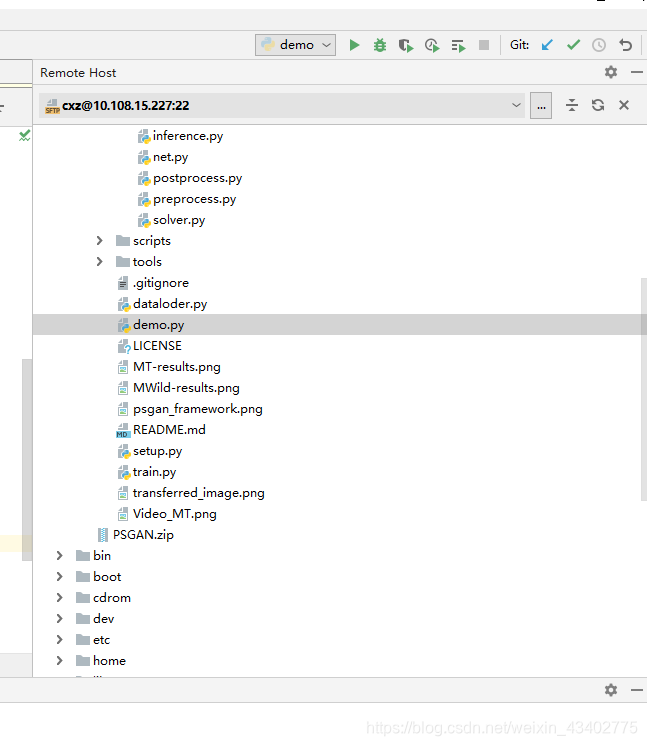Hide the Remote Host panel

[637, 72]
